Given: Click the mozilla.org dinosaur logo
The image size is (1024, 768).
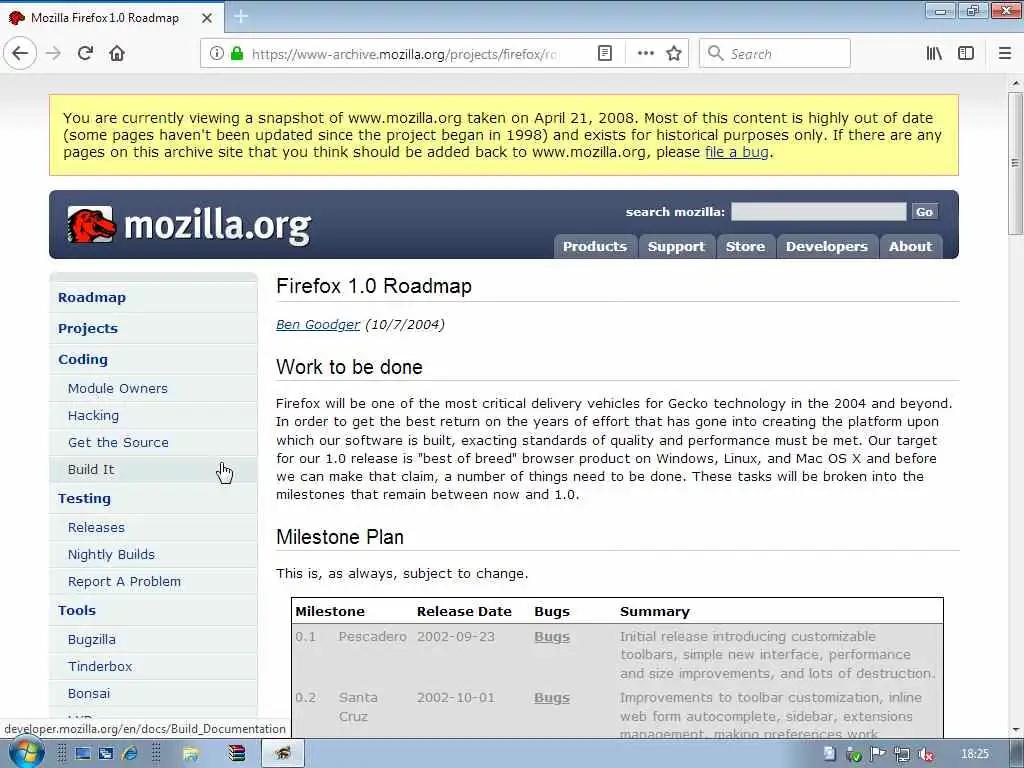Looking at the screenshot, I should (x=91, y=225).
